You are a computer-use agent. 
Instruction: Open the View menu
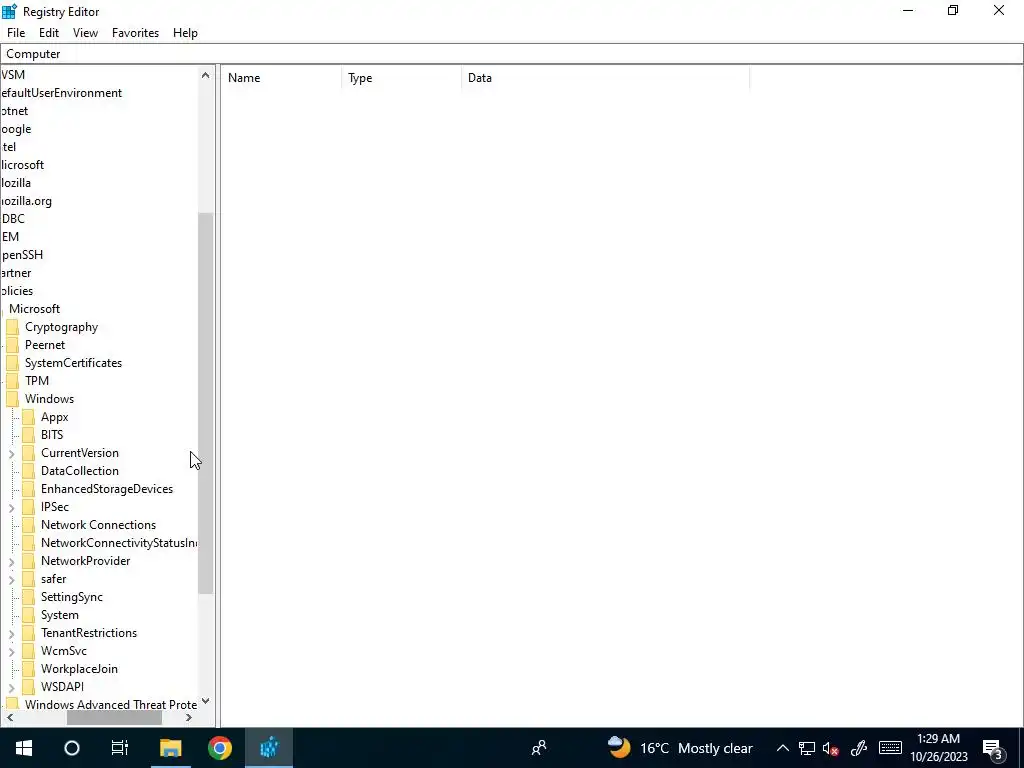coord(86,33)
